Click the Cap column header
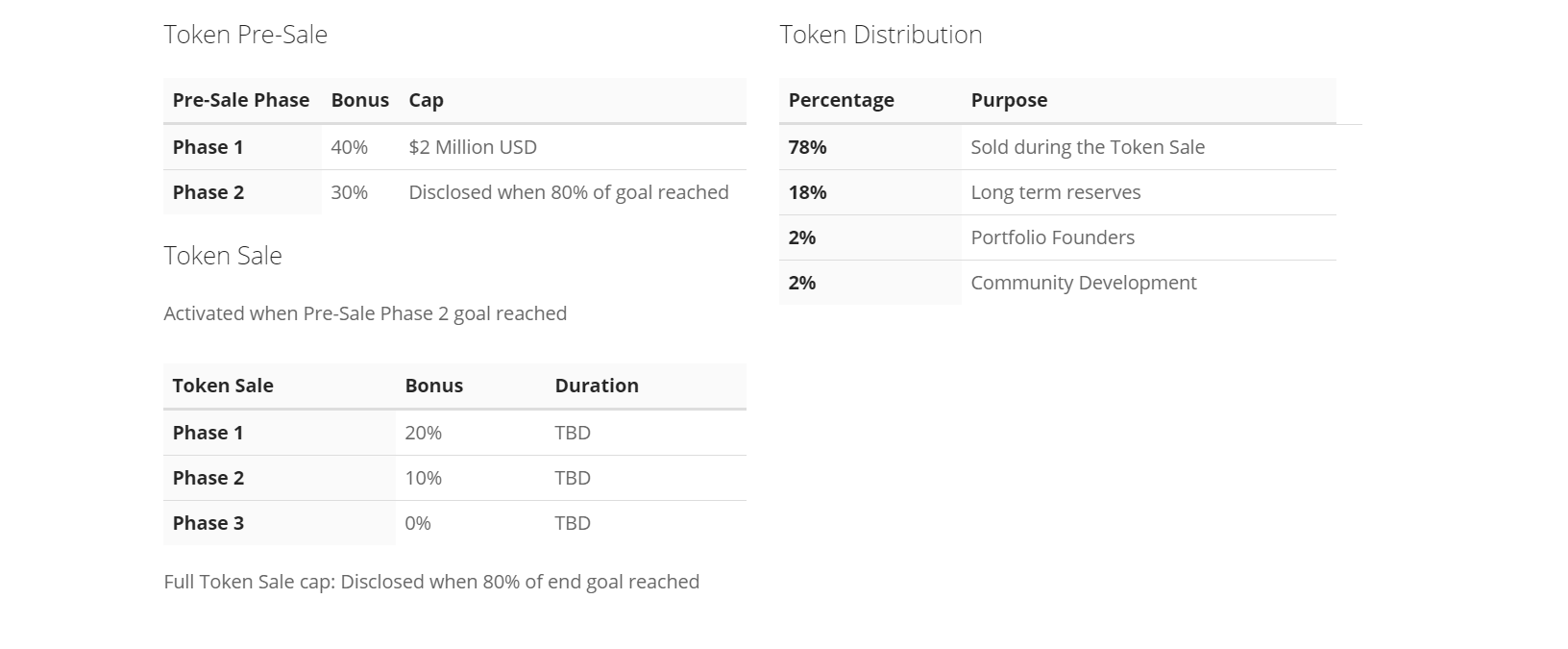This screenshot has width=1568, height=649. tap(426, 100)
